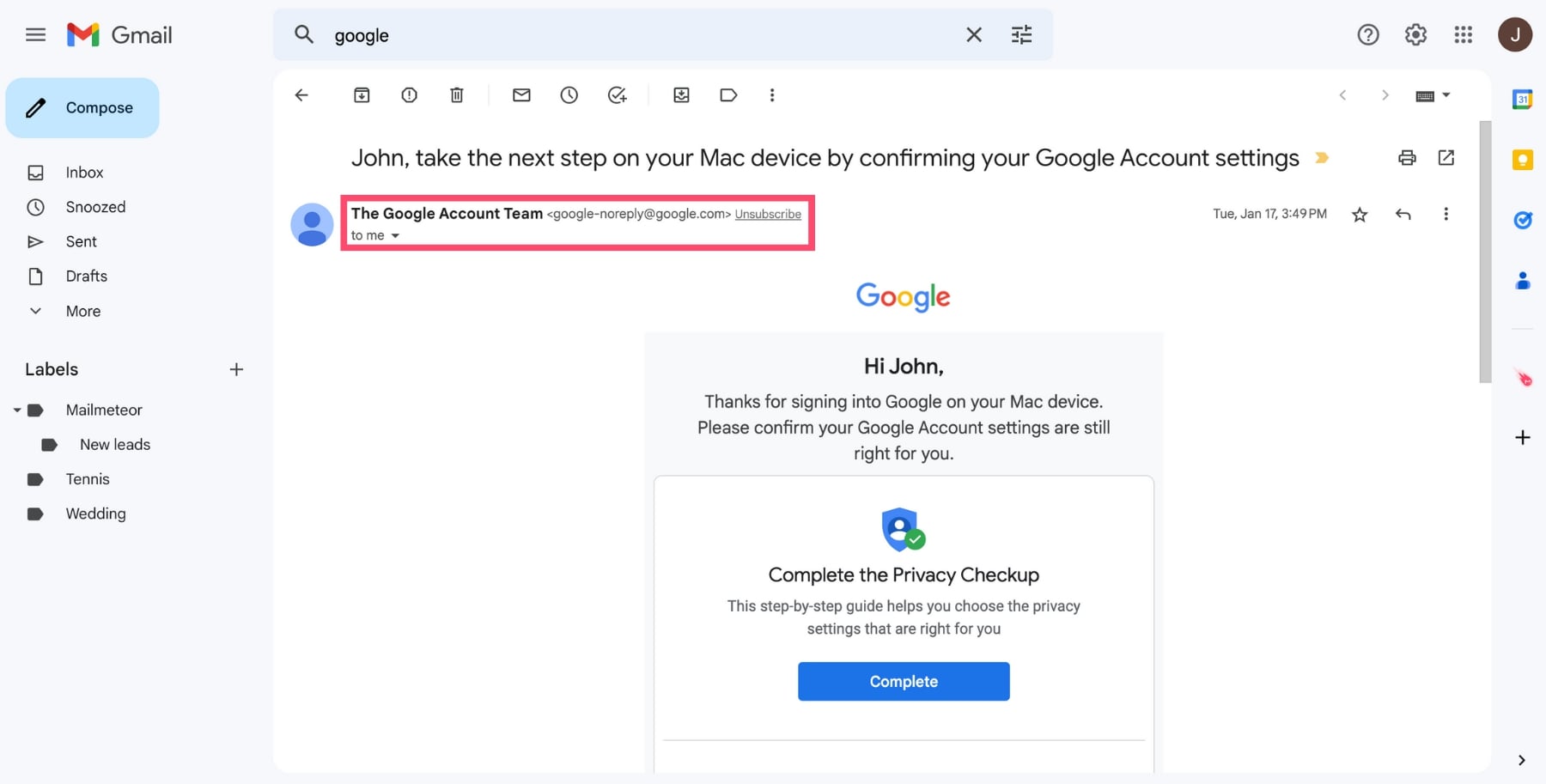Screen dimensions: 1546x784
Task: Move email to Inbox icon
Action: coord(681,95)
